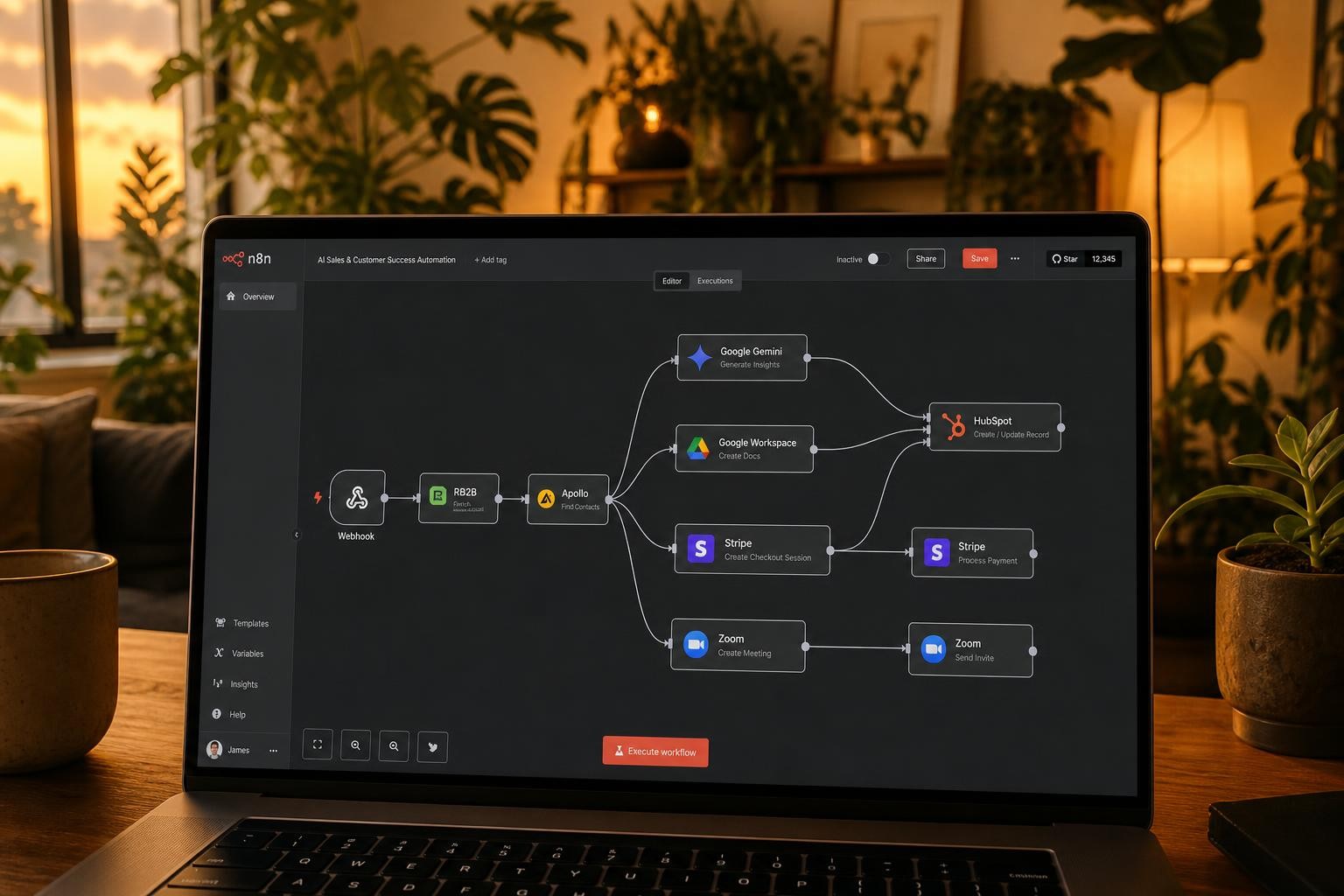Click the Webhook node output connector

pyautogui.click(x=384, y=498)
